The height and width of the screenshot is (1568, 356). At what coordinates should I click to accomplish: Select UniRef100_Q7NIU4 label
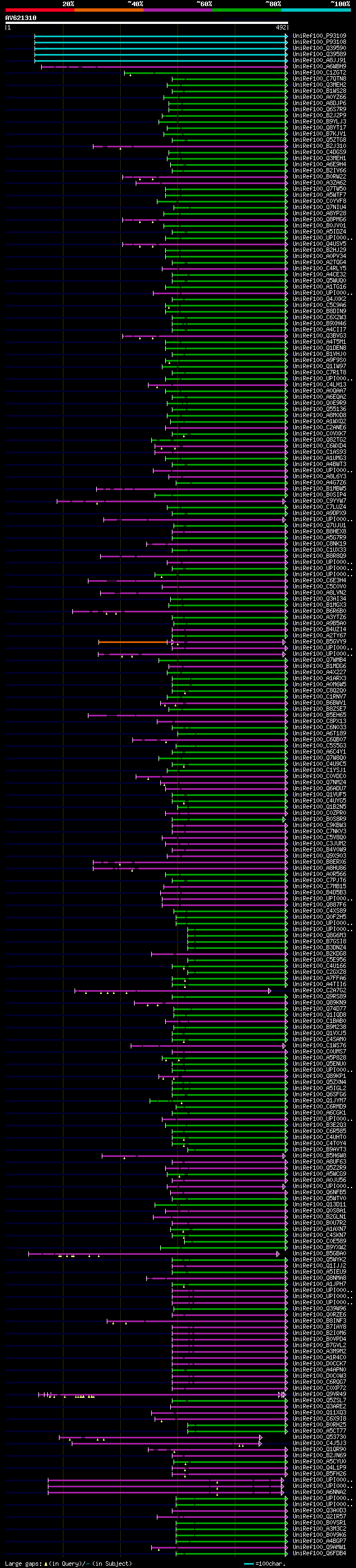click(319, 207)
